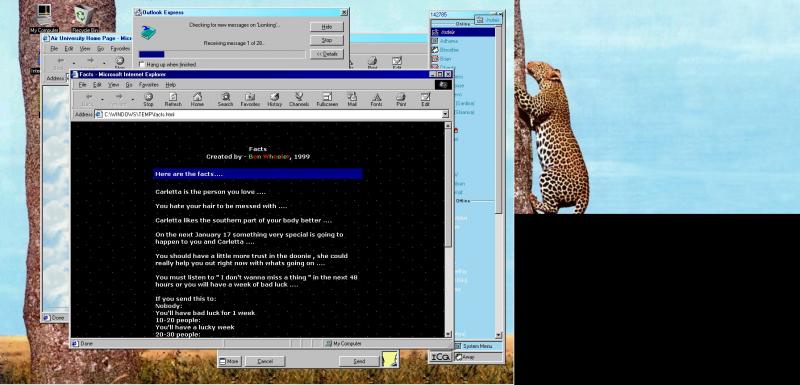Click Stop icon in Air University window toolbar

point(119,63)
